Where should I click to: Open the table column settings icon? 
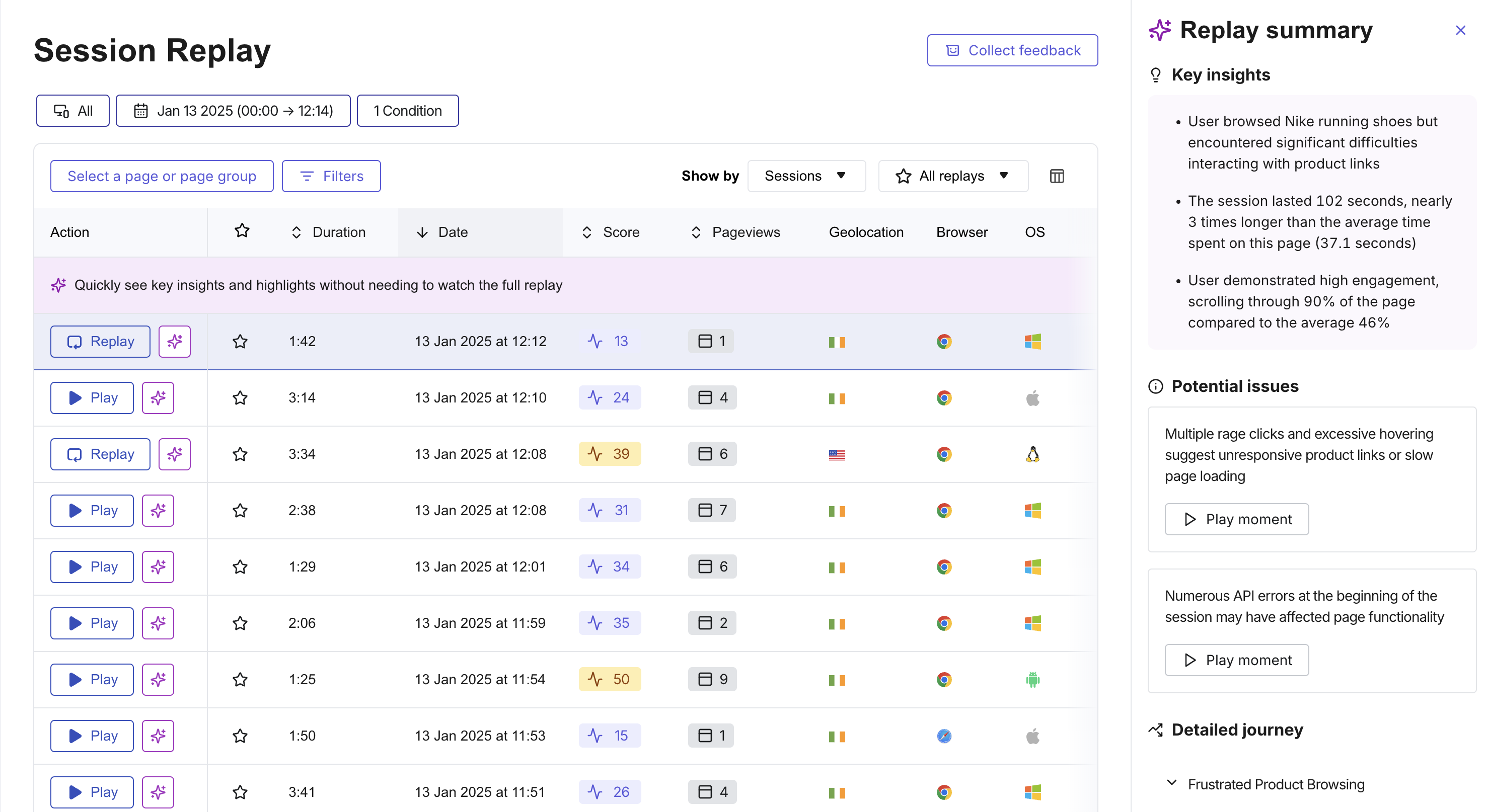pos(1057,176)
